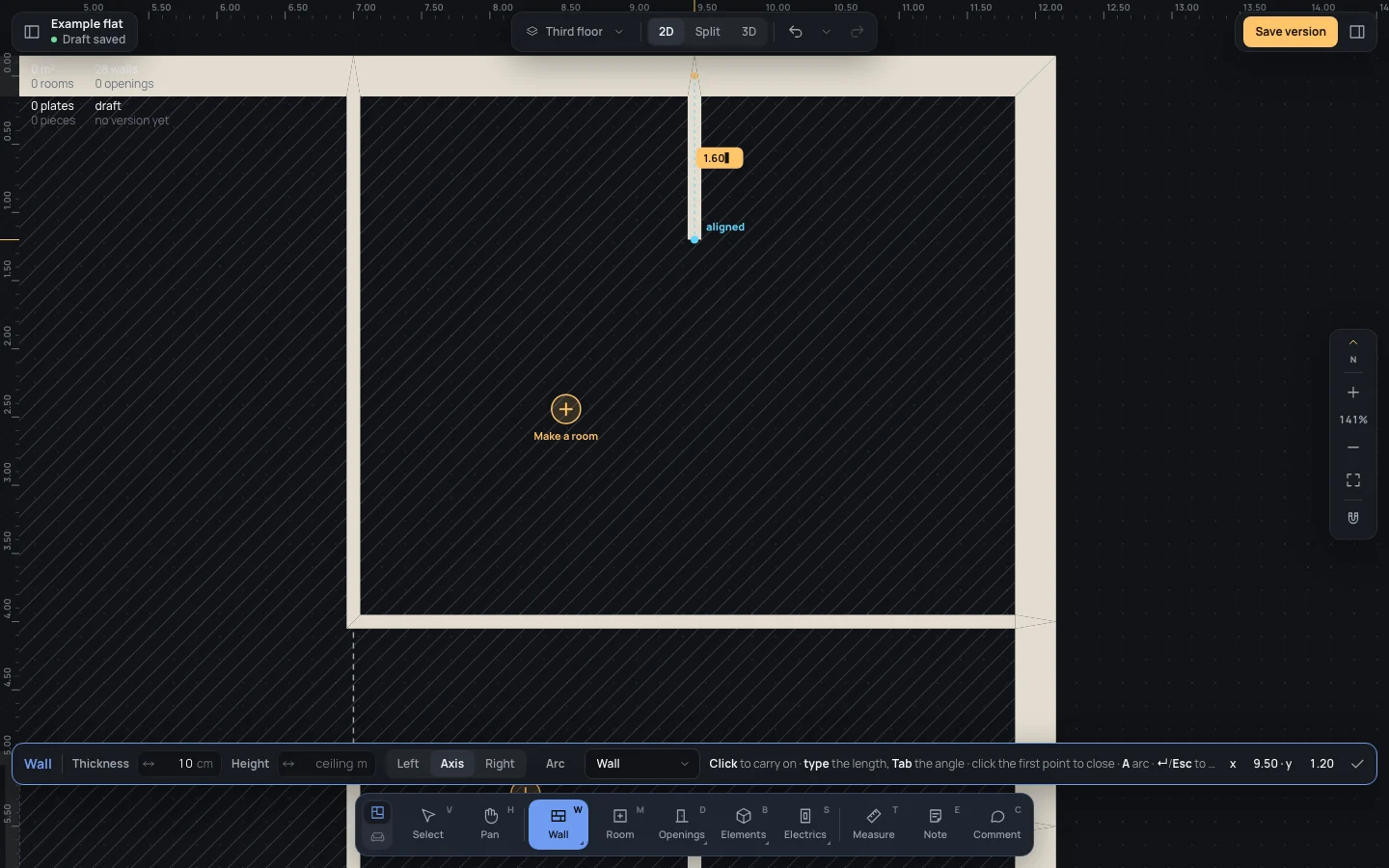Click the Height ceiling input field
Viewport: 1389px width, 868px height.
coord(327,764)
